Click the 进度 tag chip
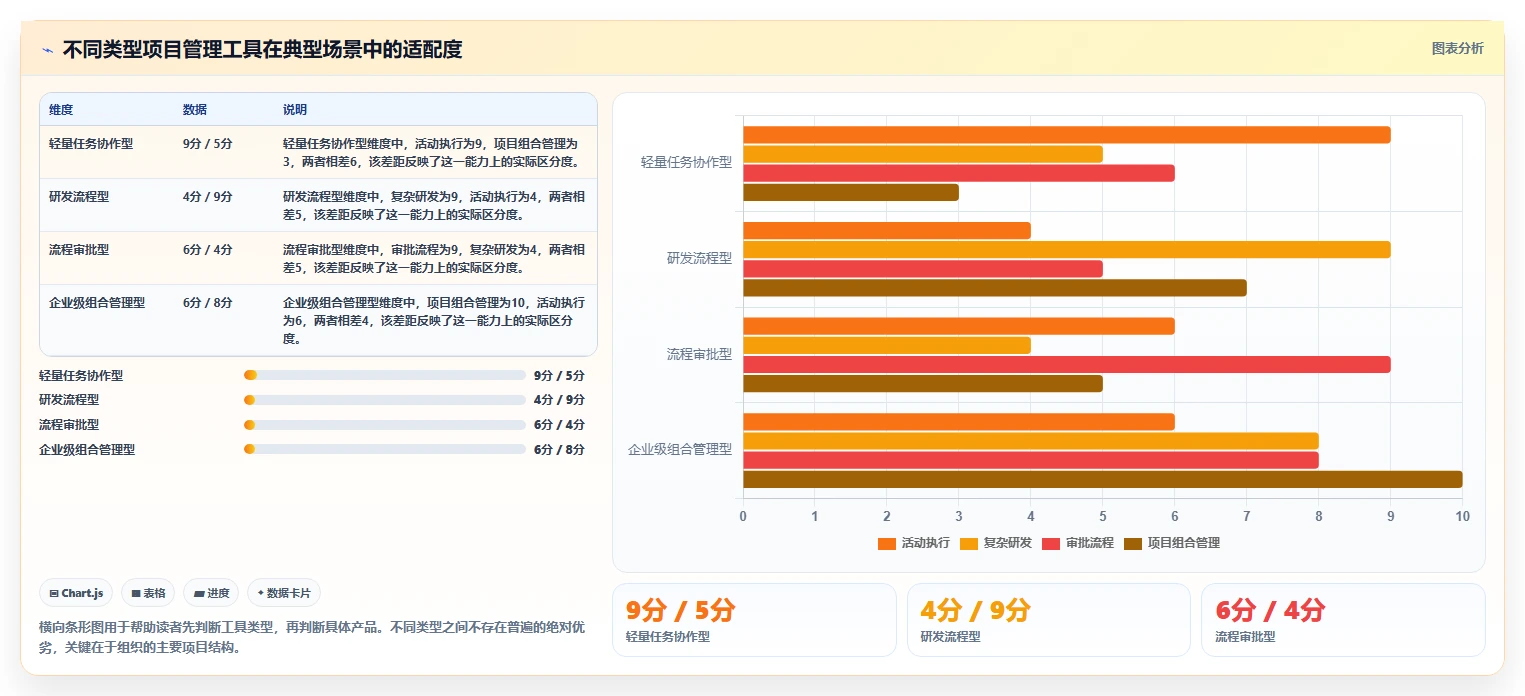 pos(211,593)
